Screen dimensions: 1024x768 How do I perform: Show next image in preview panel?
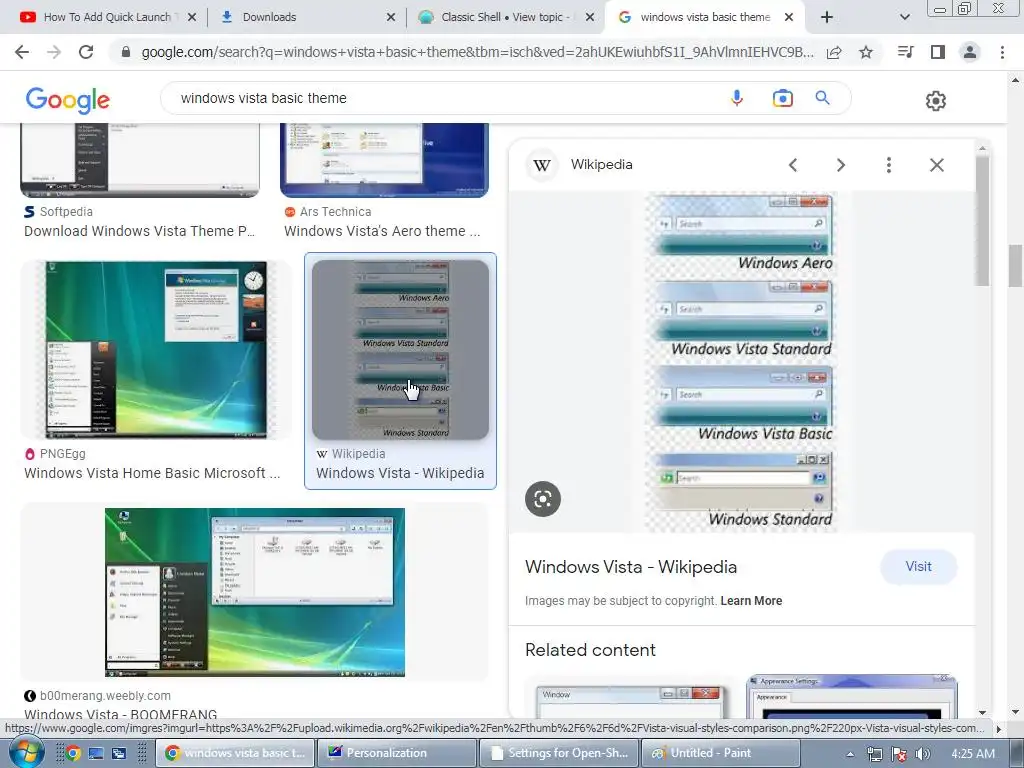(x=841, y=165)
